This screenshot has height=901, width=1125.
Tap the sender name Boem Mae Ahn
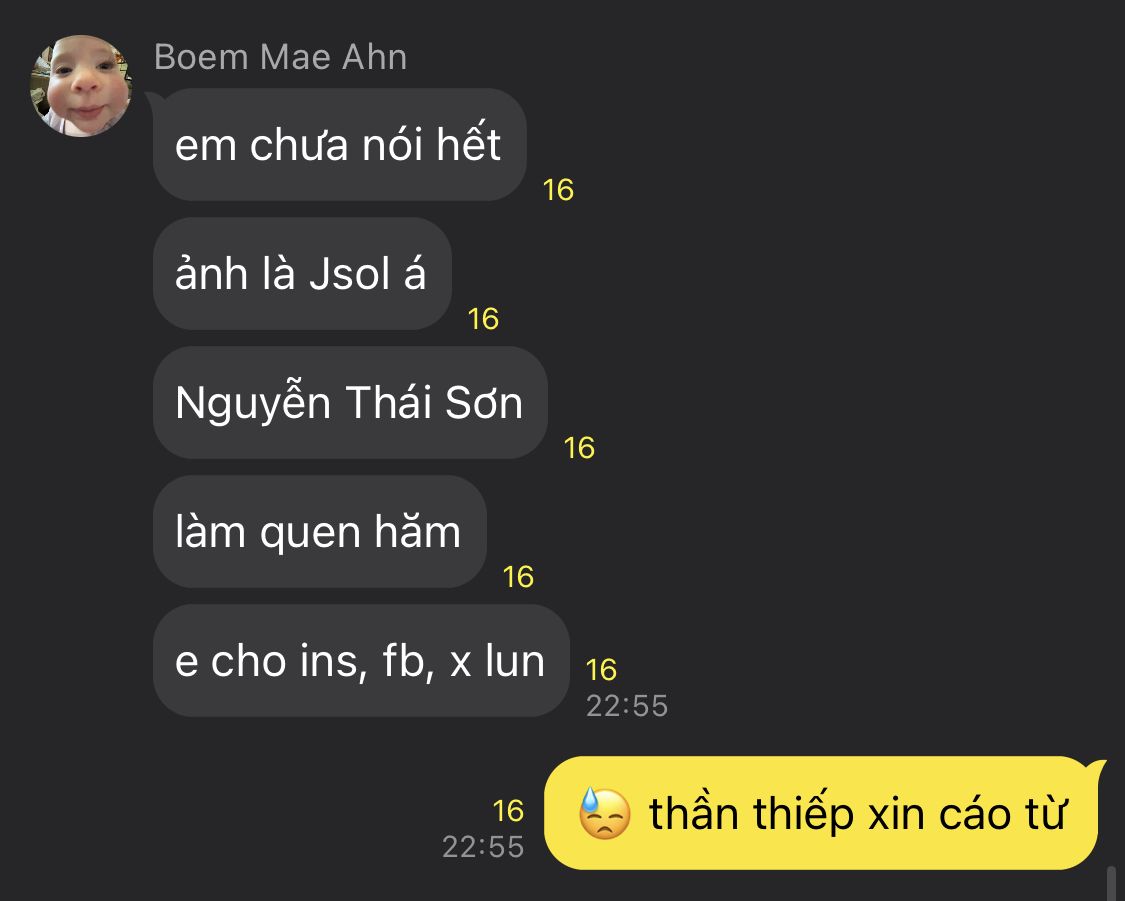point(281,57)
